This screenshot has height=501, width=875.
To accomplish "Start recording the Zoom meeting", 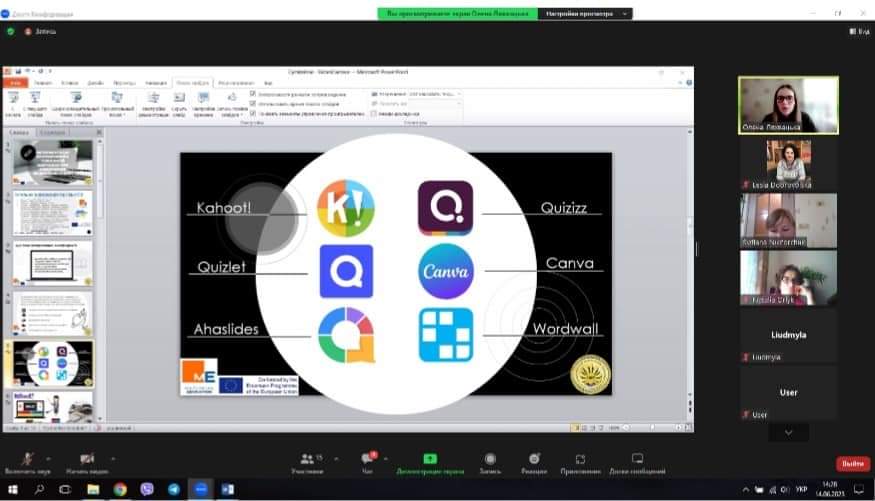I will (490, 463).
